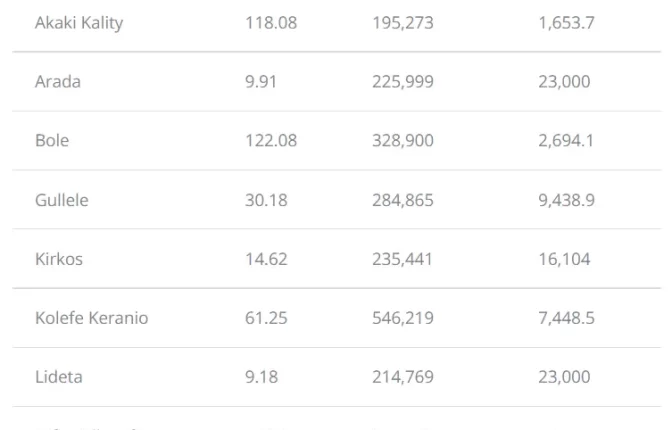
Task: Click area value 122.08 for Bole
Action: click(271, 141)
